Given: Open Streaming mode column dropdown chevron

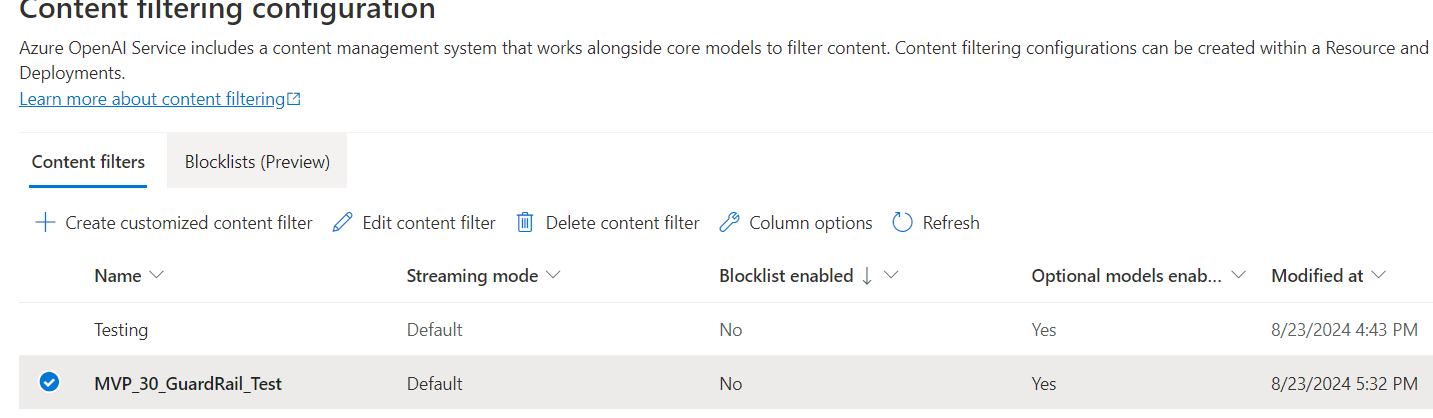Looking at the screenshot, I should pos(553,276).
